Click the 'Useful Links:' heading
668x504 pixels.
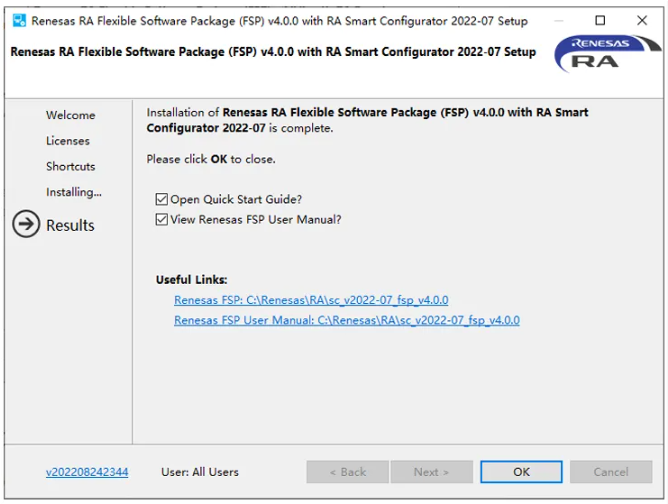[x=191, y=279]
